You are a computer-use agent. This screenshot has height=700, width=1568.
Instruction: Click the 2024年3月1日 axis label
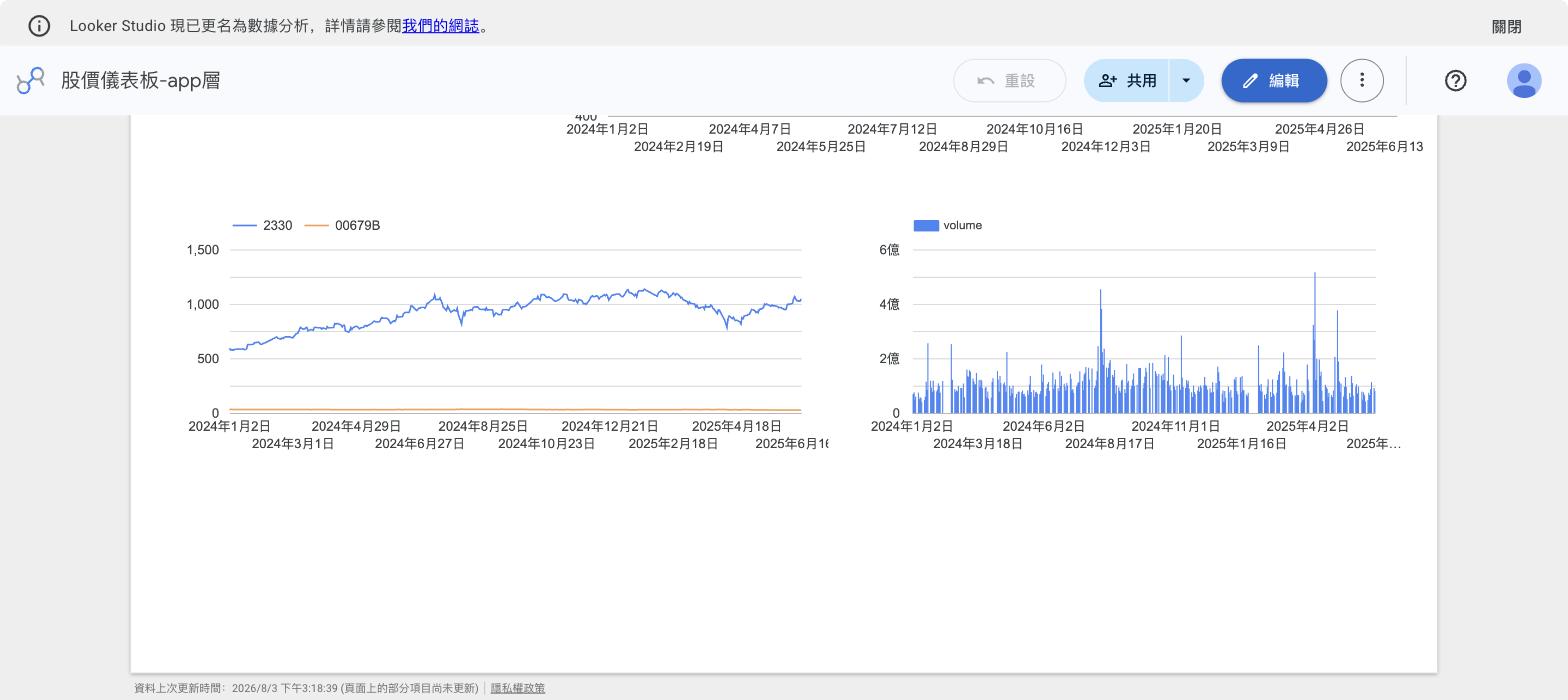293,444
